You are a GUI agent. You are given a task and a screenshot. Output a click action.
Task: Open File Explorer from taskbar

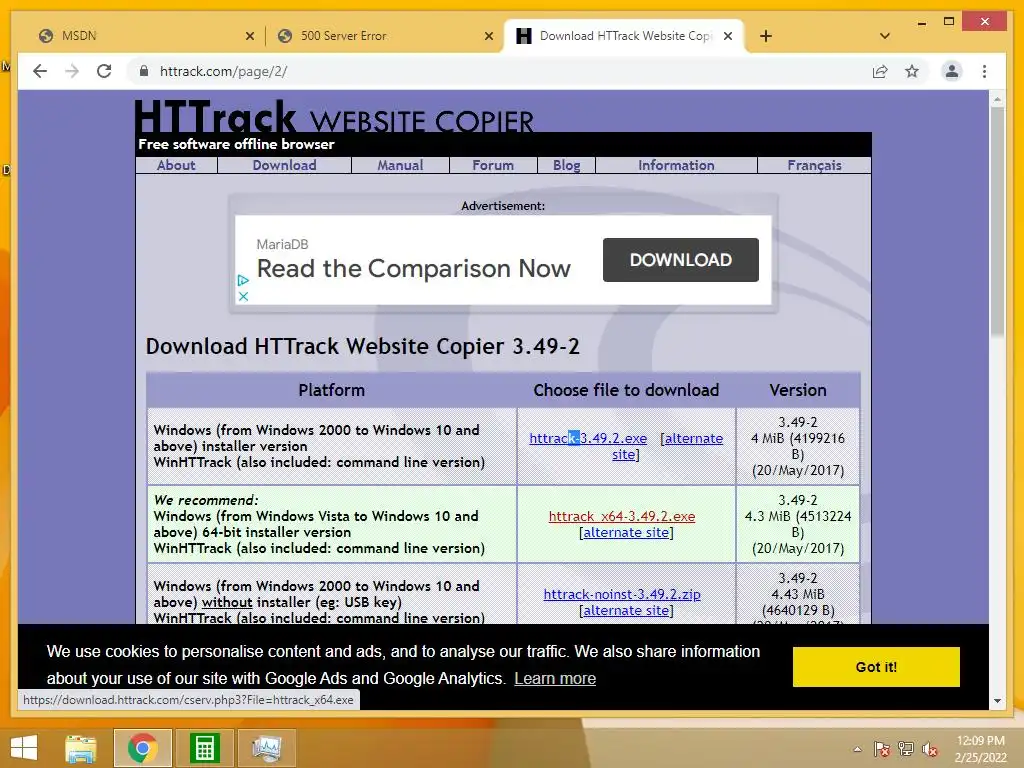click(81, 748)
